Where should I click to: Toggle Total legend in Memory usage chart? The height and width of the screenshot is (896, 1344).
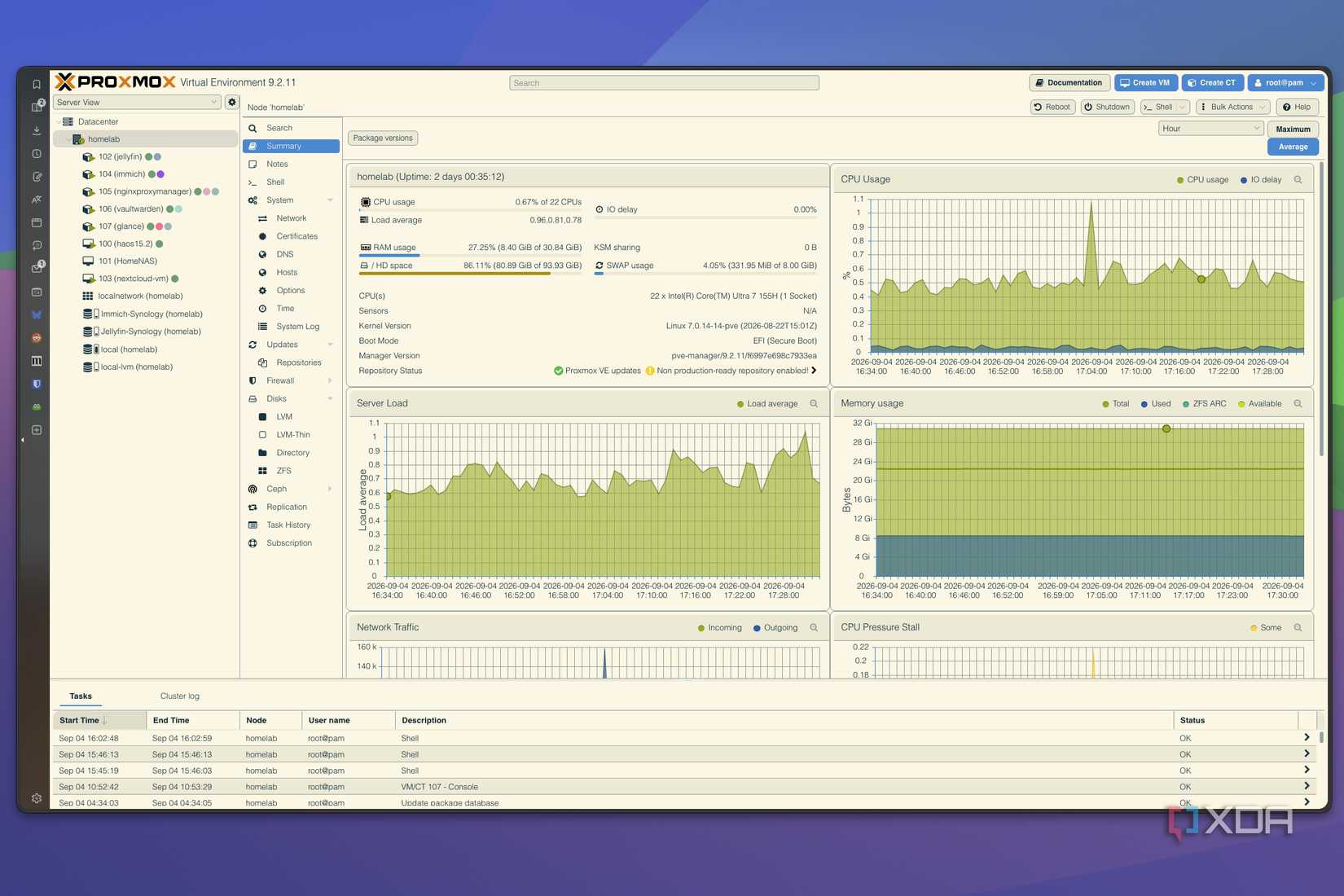click(1115, 404)
